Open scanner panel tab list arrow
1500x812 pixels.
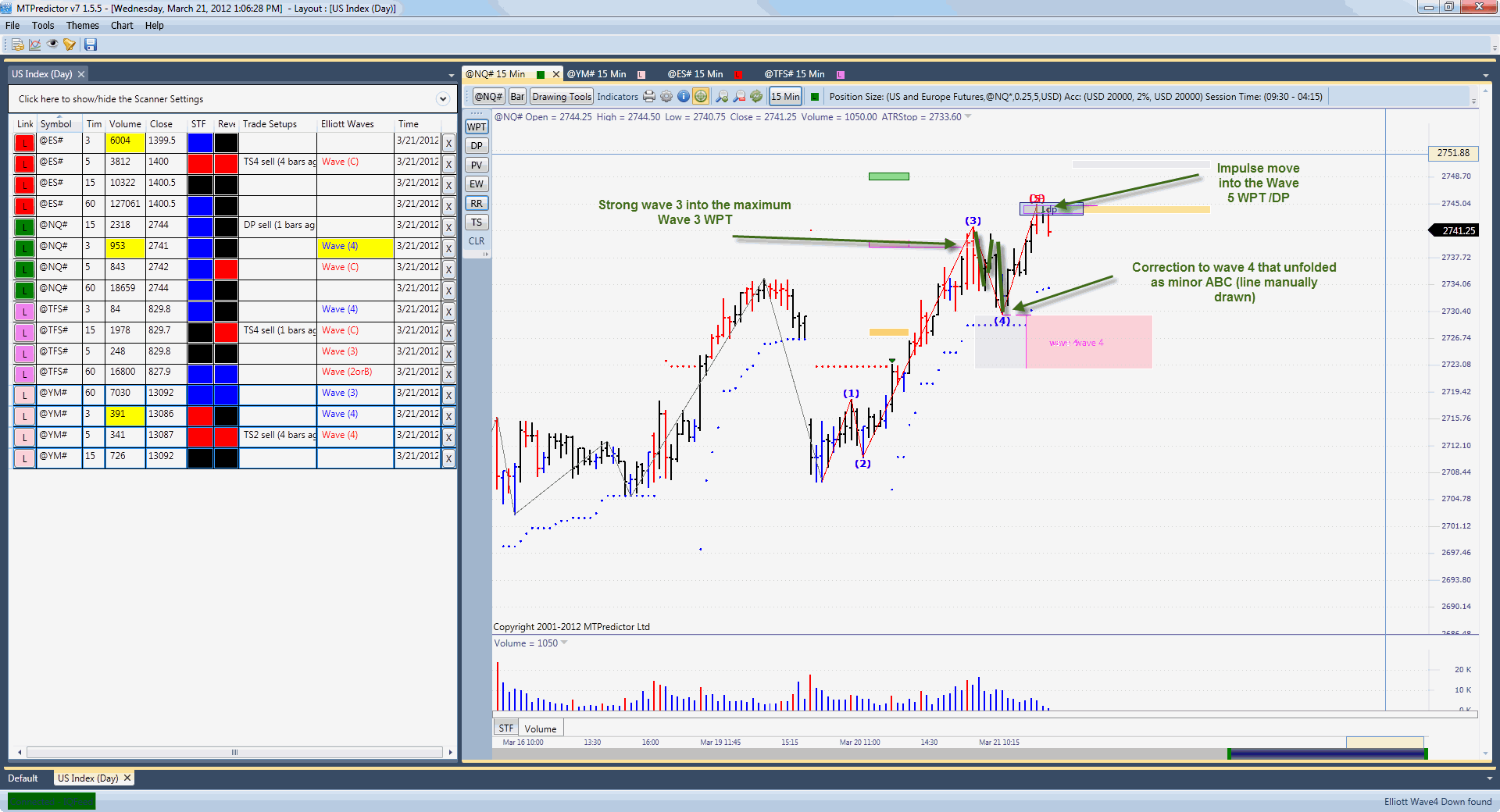(451, 76)
